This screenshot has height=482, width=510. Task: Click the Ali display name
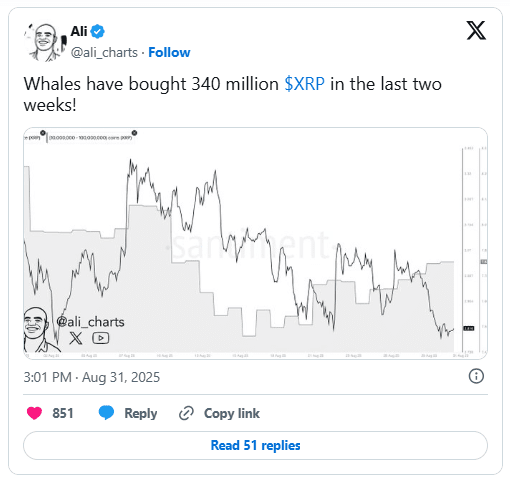click(x=79, y=31)
